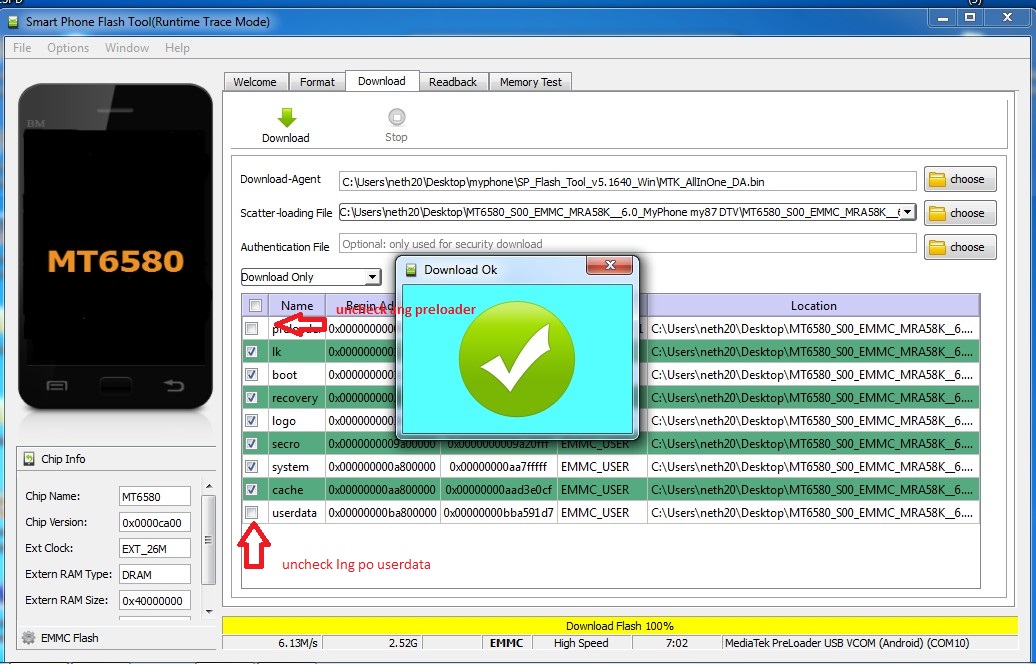Screen dimensions: 1036x664
Task: Open the File menu
Action: 22,48
